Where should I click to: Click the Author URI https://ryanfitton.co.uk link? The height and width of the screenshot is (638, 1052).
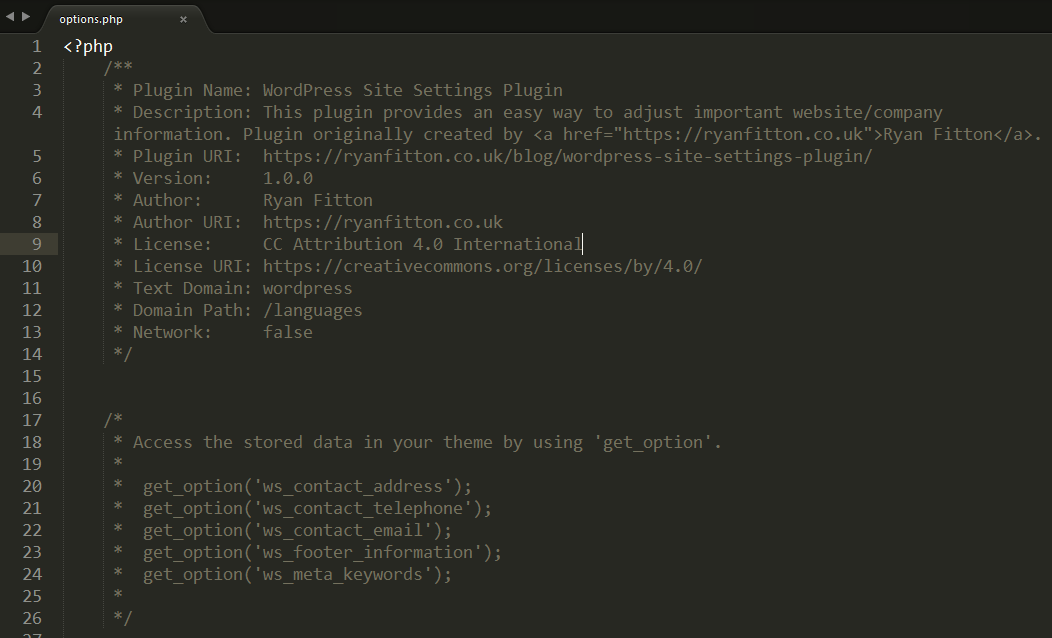[382, 222]
